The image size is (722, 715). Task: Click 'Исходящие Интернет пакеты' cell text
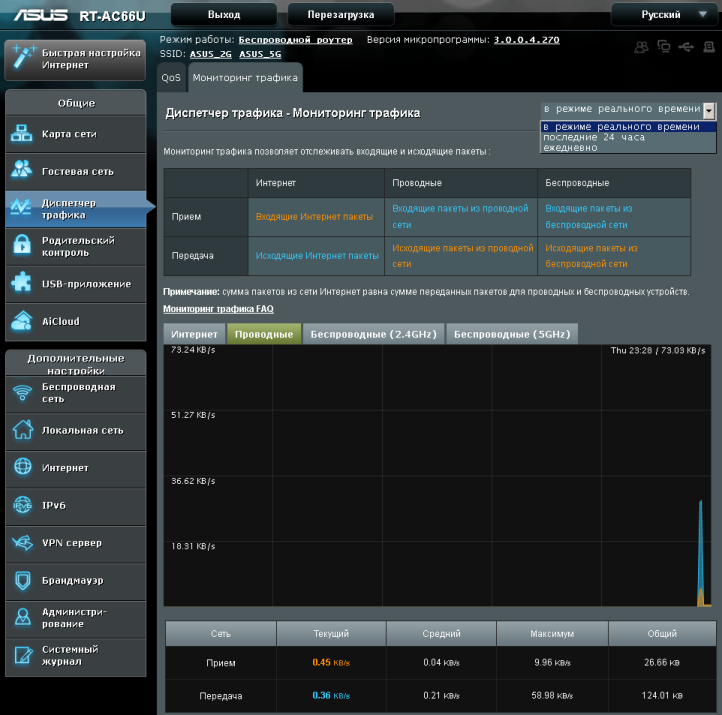point(317,256)
